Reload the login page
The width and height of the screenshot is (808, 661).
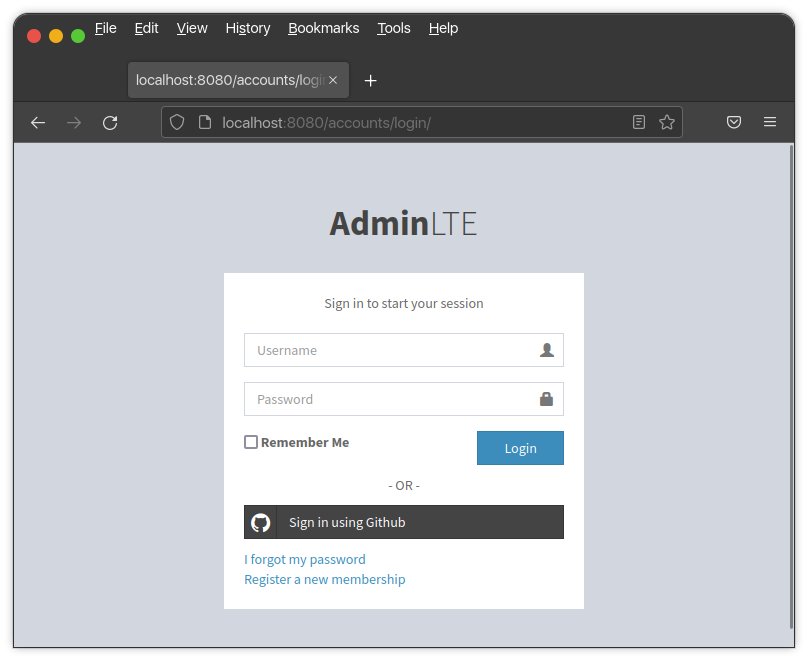coord(110,123)
